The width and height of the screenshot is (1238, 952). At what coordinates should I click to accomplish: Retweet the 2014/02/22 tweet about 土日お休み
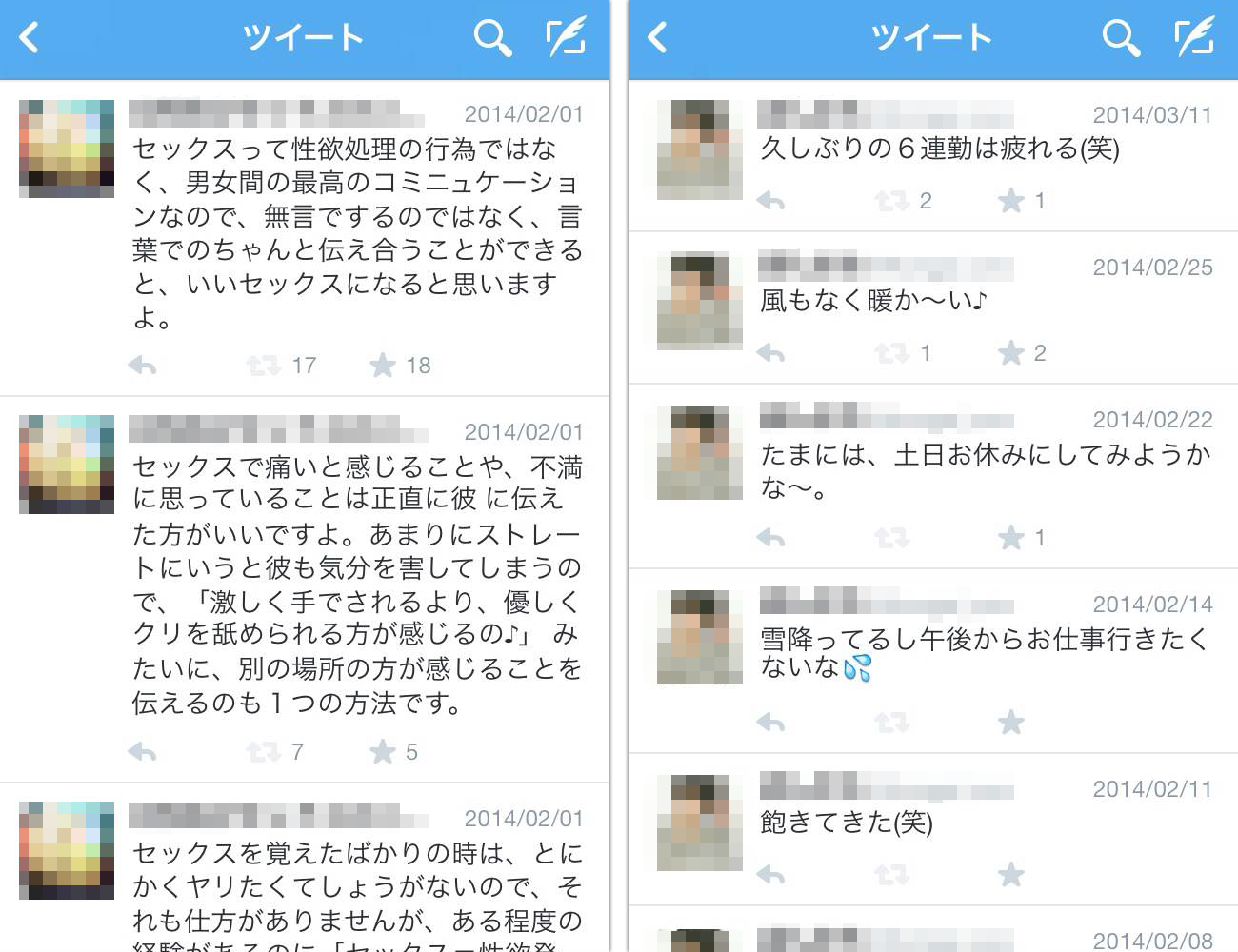[891, 538]
